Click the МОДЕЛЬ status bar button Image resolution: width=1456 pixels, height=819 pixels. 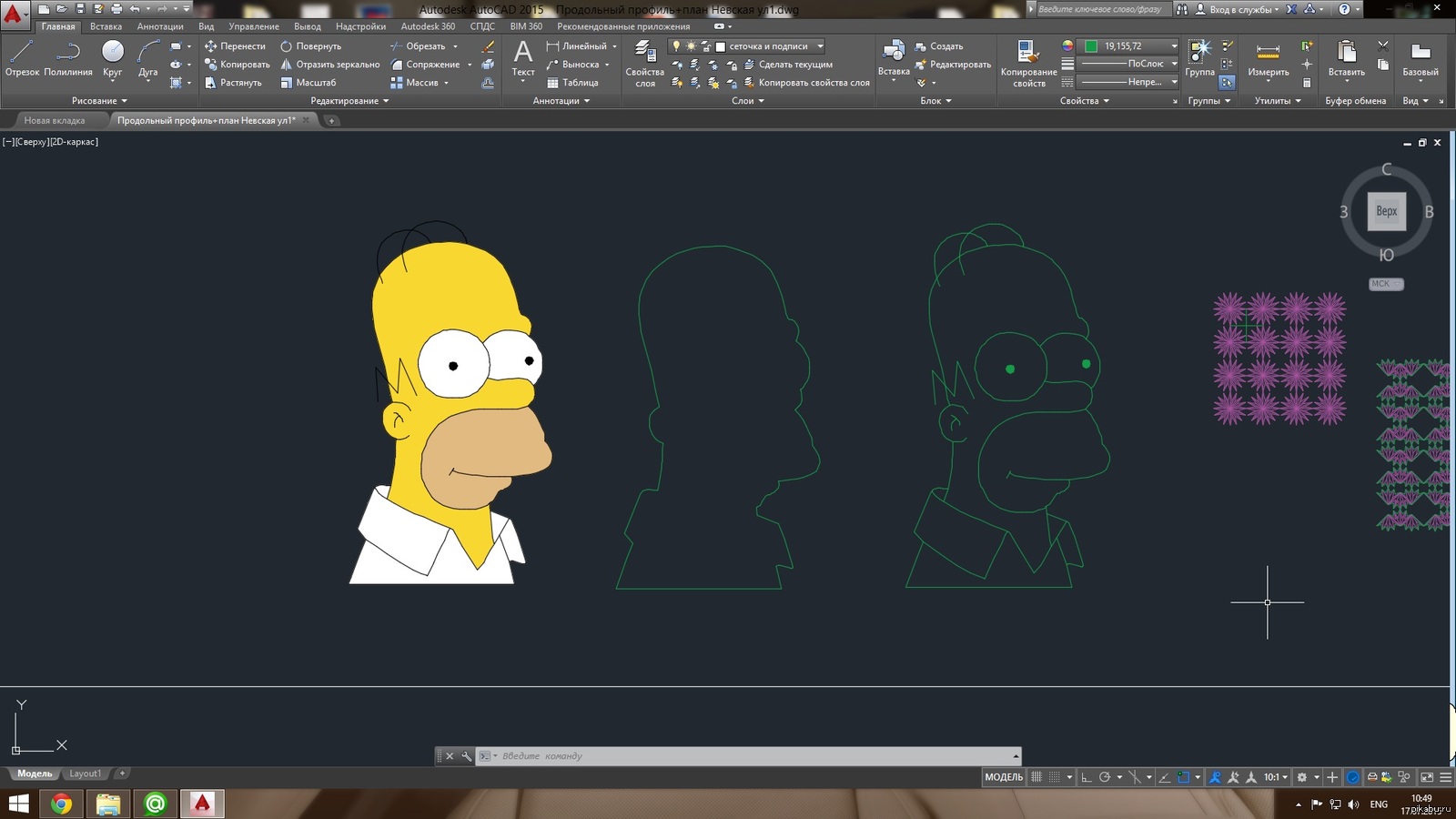pyautogui.click(x=1004, y=777)
